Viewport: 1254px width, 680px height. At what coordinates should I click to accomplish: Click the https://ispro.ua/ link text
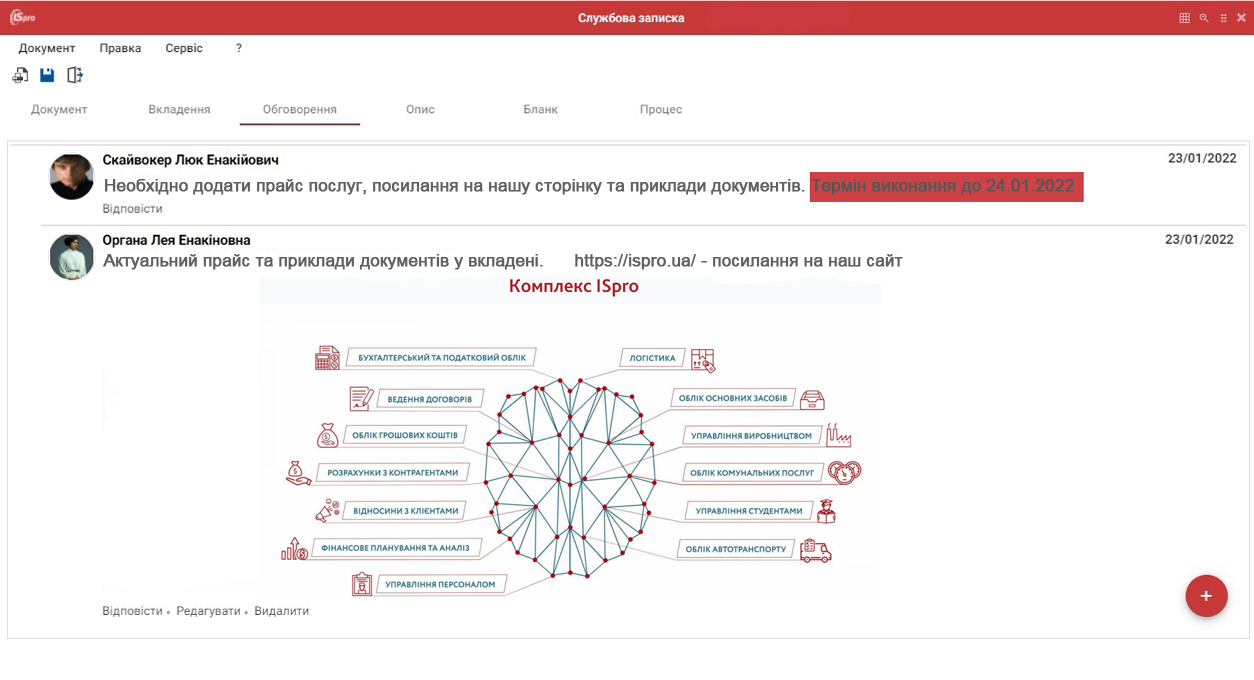[x=634, y=261]
